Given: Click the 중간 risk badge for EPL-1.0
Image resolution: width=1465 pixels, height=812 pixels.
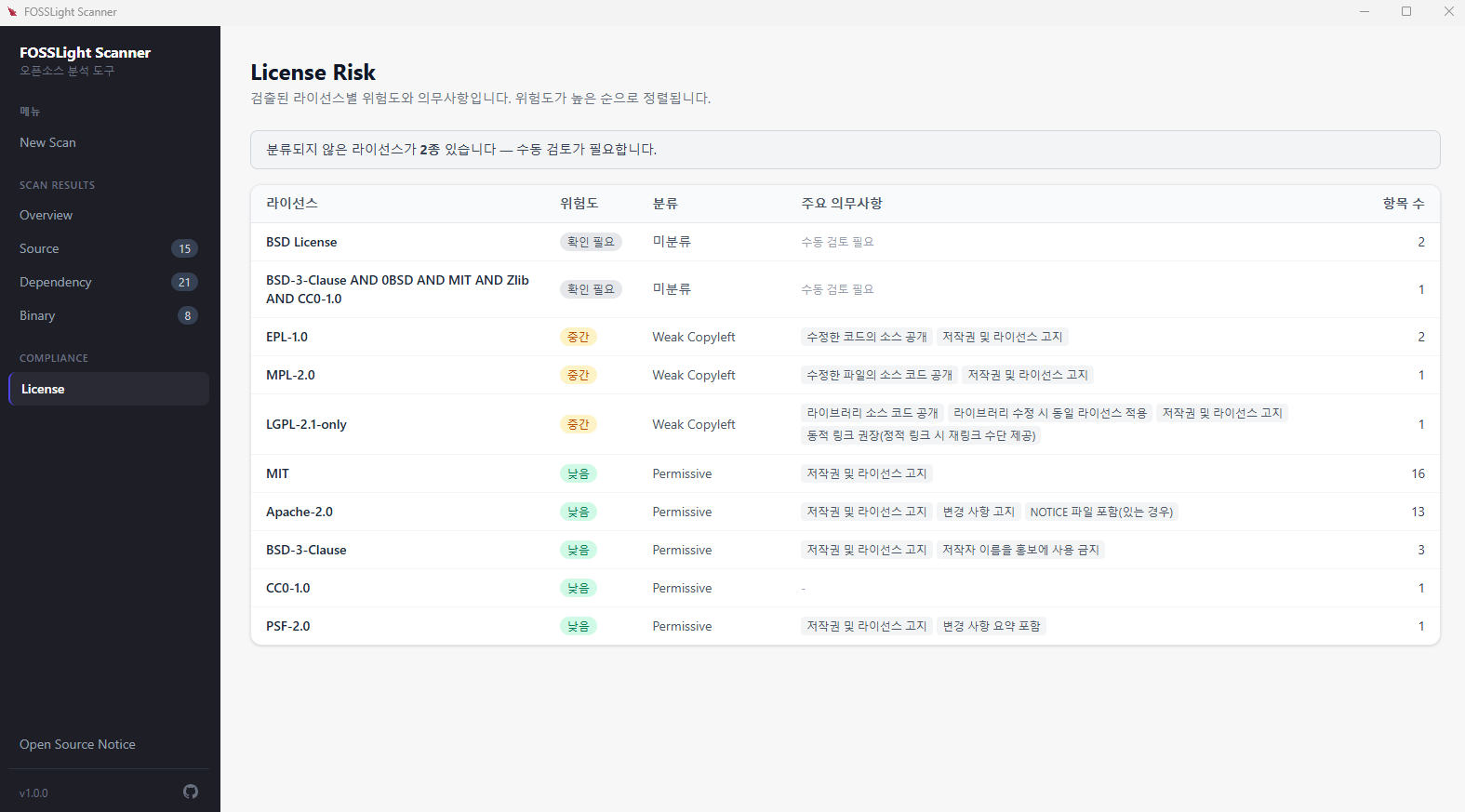Looking at the screenshot, I should point(579,337).
